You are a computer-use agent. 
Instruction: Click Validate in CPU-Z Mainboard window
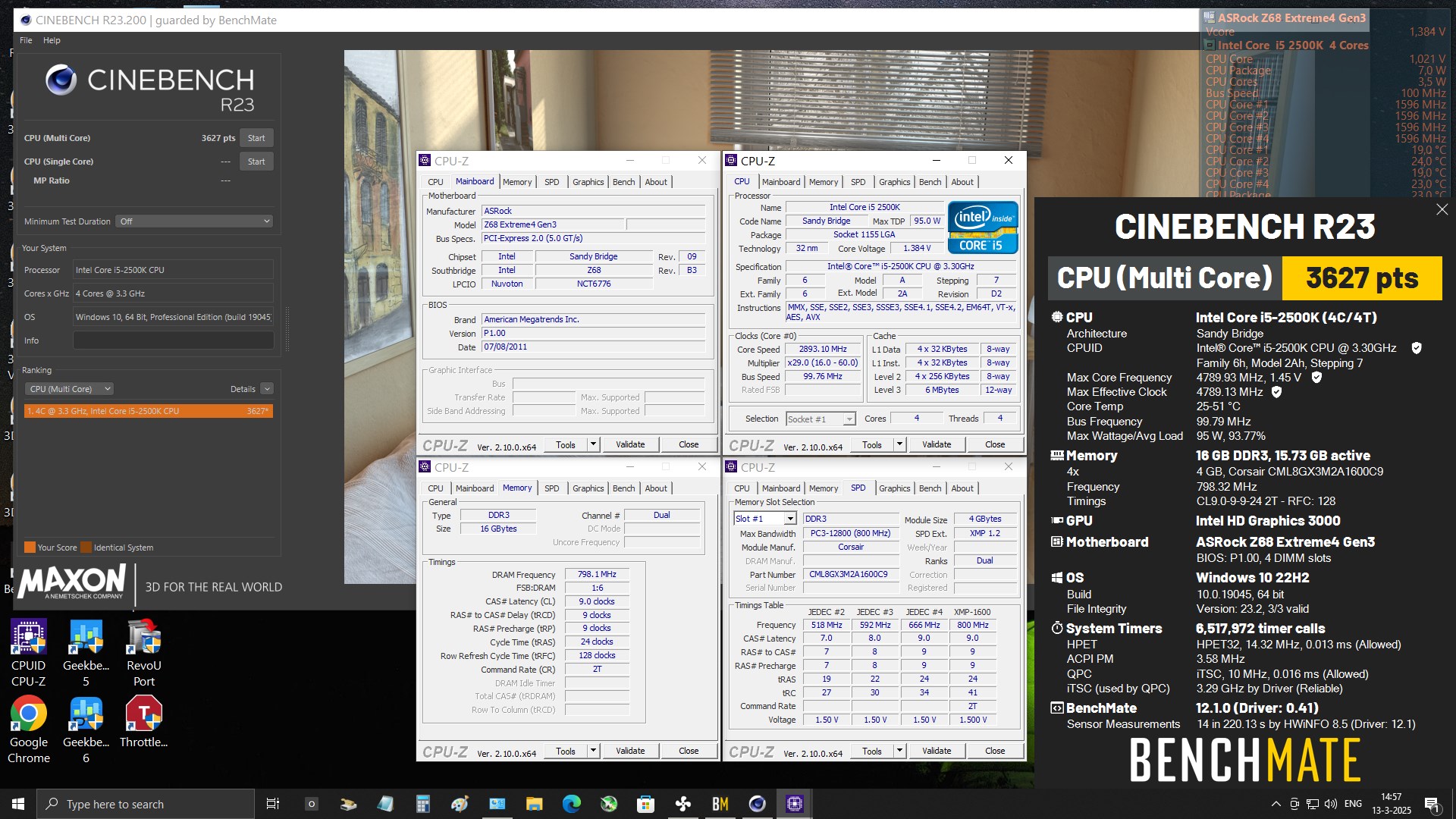[x=630, y=444]
